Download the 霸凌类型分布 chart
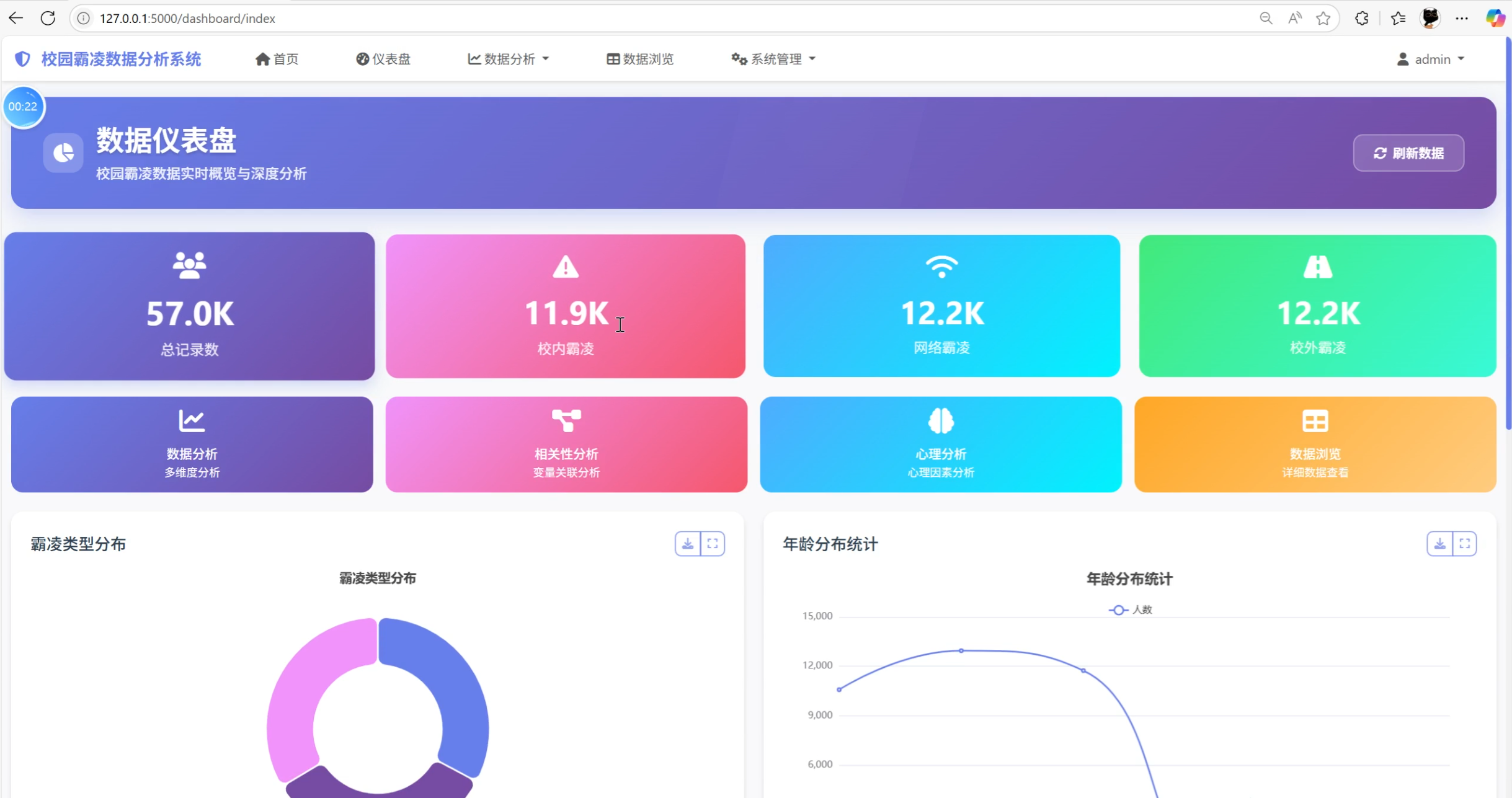Viewport: 1512px width, 798px height. (x=688, y=544)
